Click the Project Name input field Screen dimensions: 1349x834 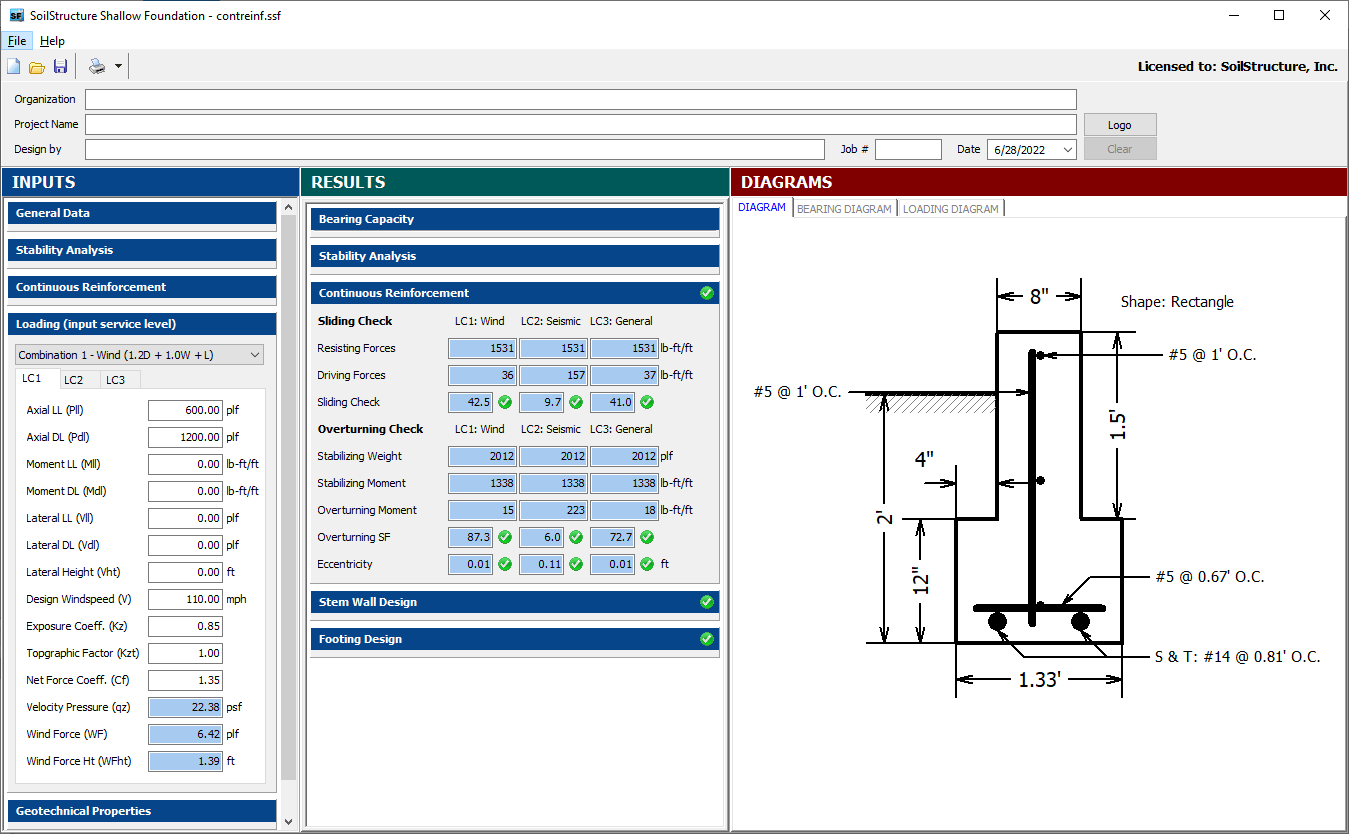581,125
